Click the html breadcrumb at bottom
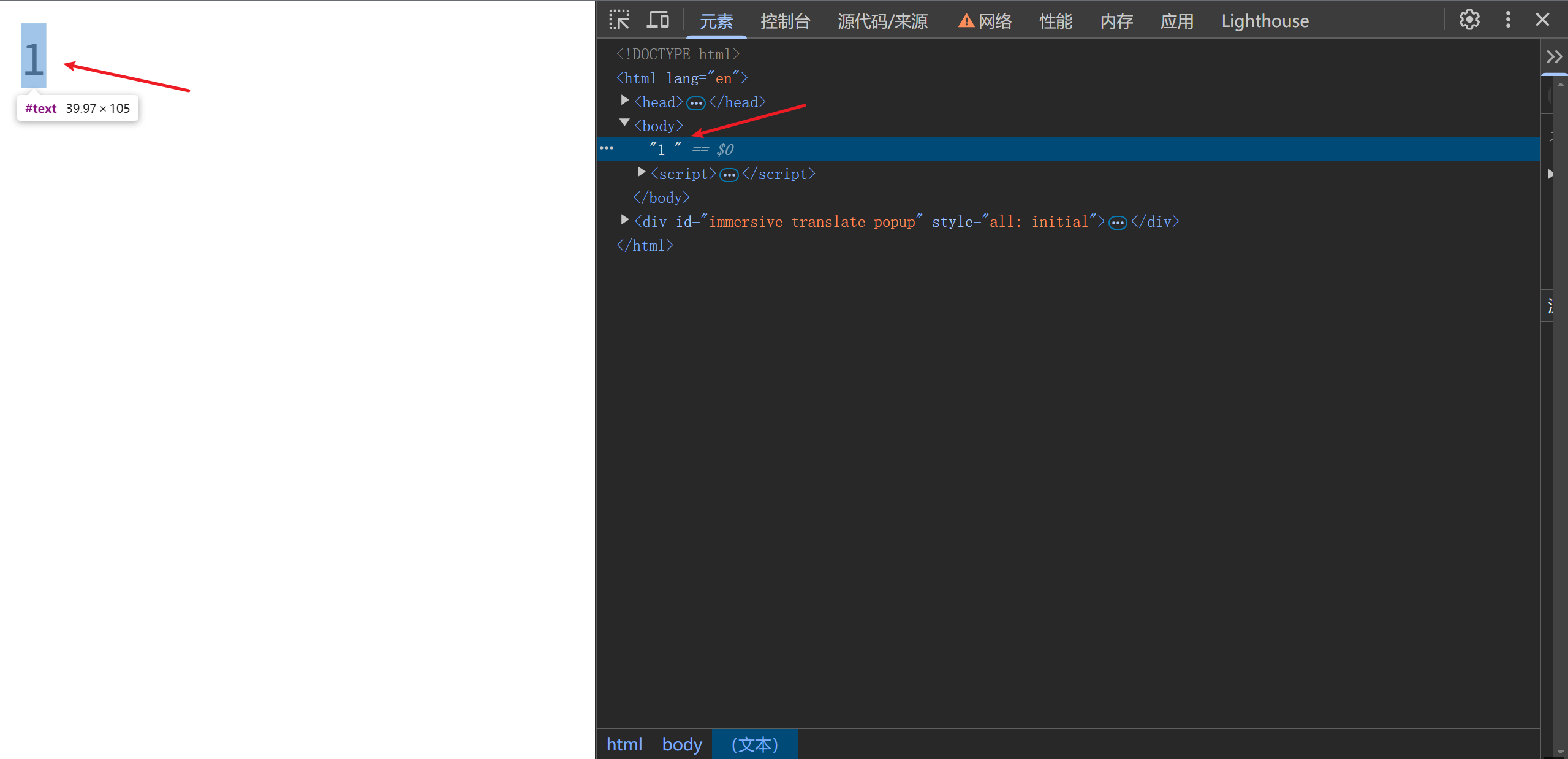Image resolution: width=1568 pixels, height=759 pixels. point(624,744)
